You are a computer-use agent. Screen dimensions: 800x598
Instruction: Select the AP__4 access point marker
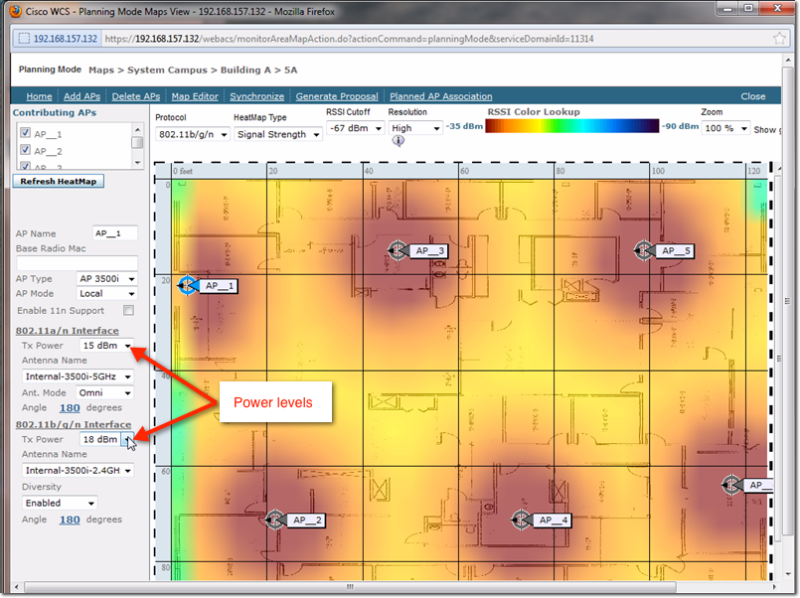[521, 520]
